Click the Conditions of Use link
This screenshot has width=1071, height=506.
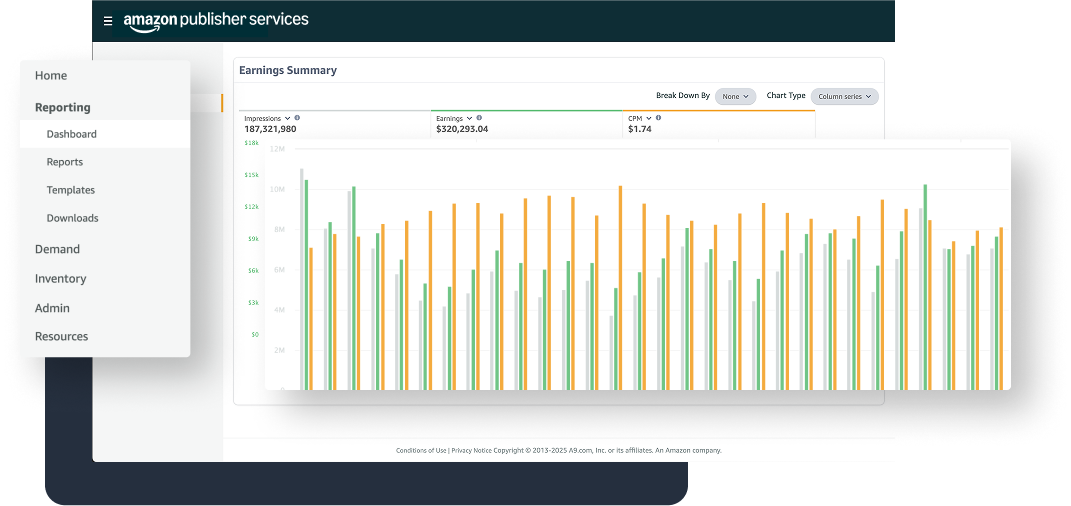pos(421,451)
